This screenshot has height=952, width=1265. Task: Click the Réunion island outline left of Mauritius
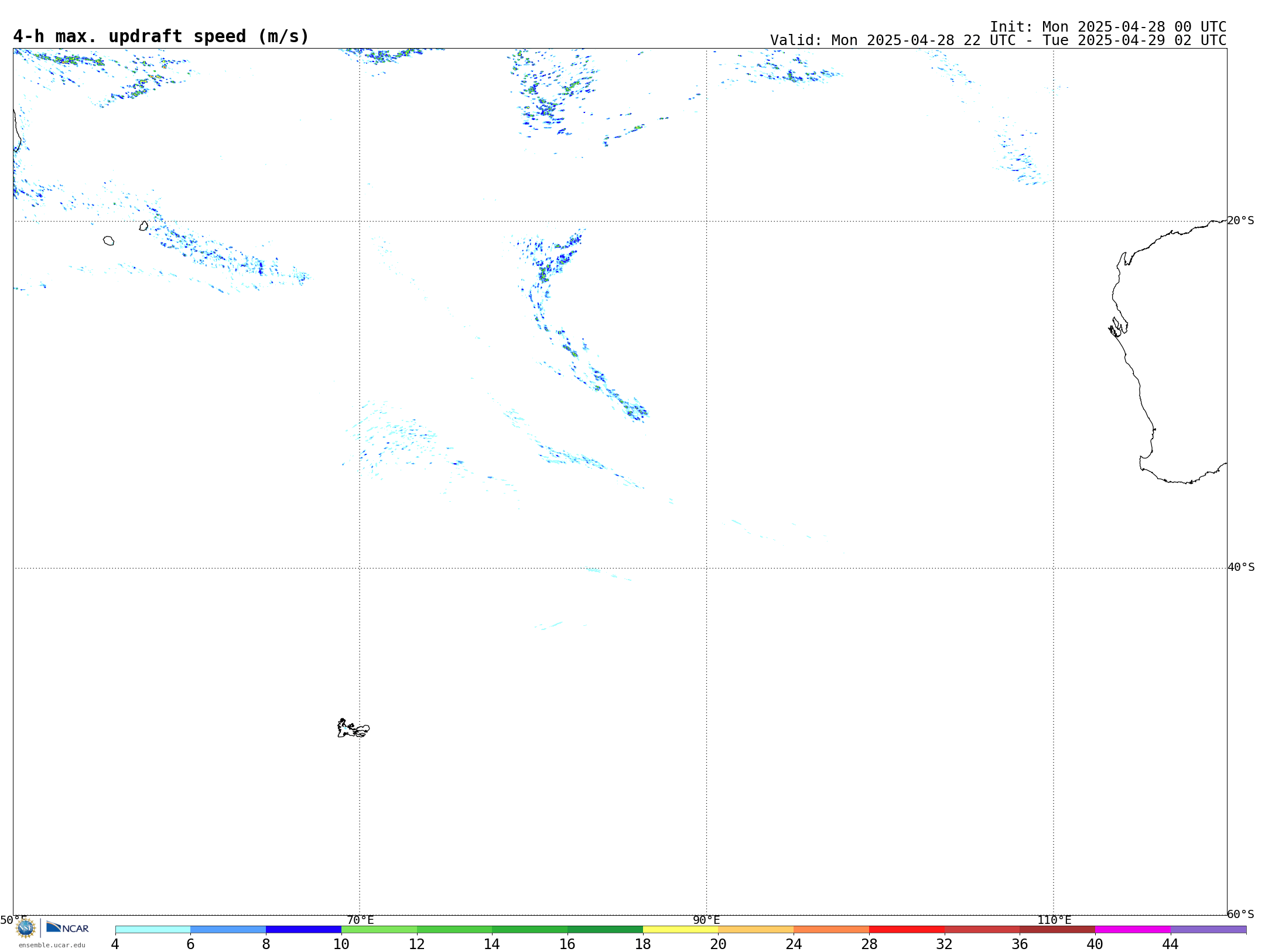click(108, 241)
